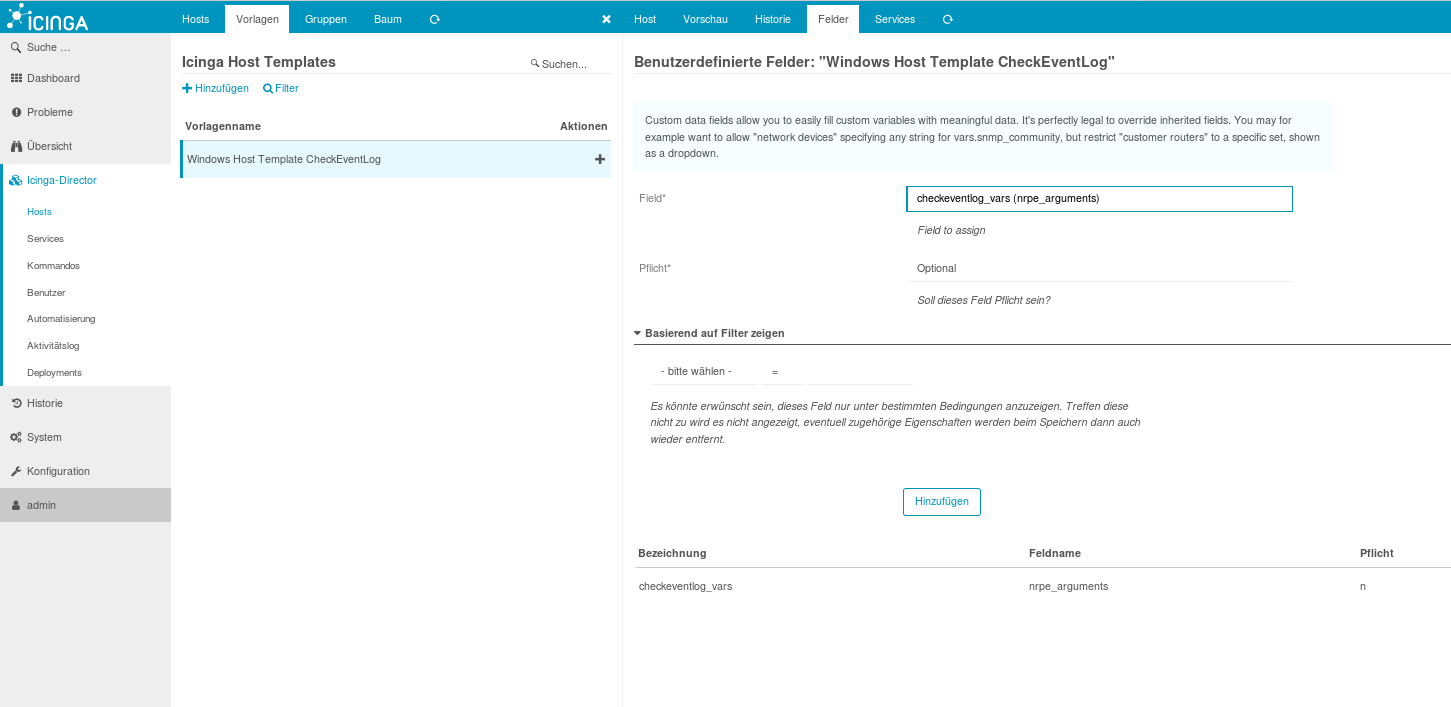Switch to the Vorschau tab
The width and height of the screenshot is (1451, 707).
[705, 19]
